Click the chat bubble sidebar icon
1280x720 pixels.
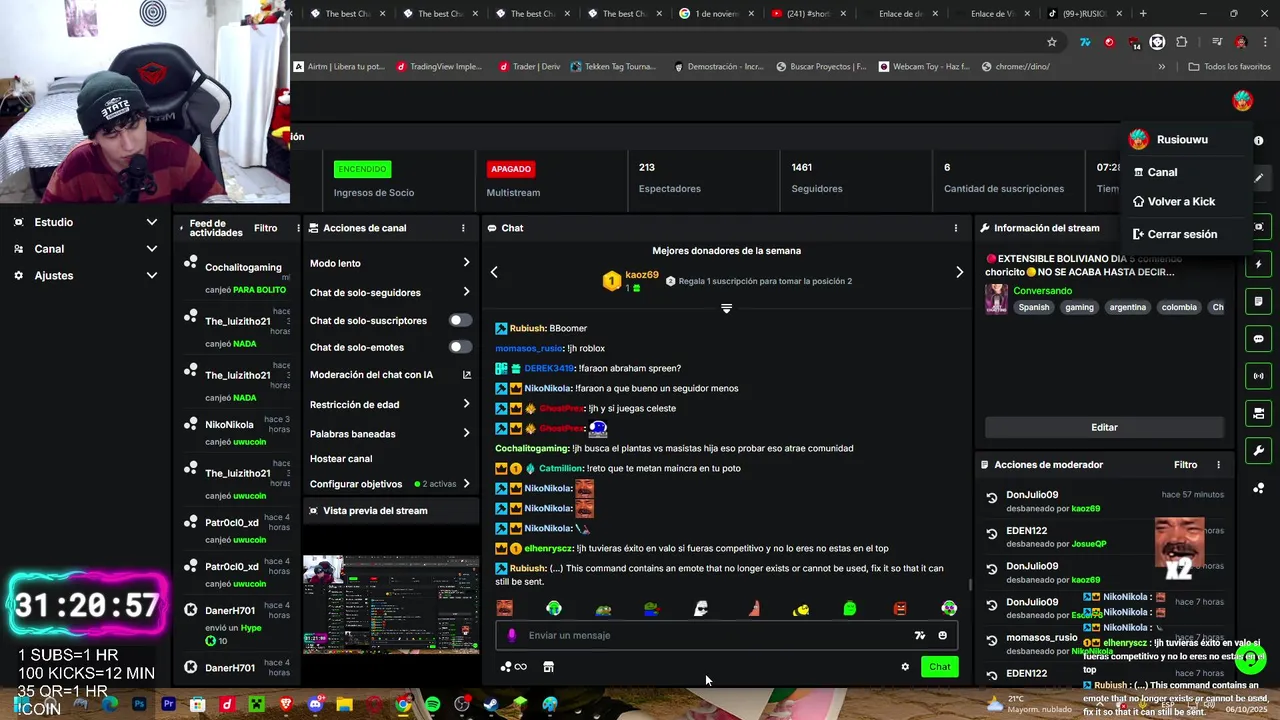1259,339
